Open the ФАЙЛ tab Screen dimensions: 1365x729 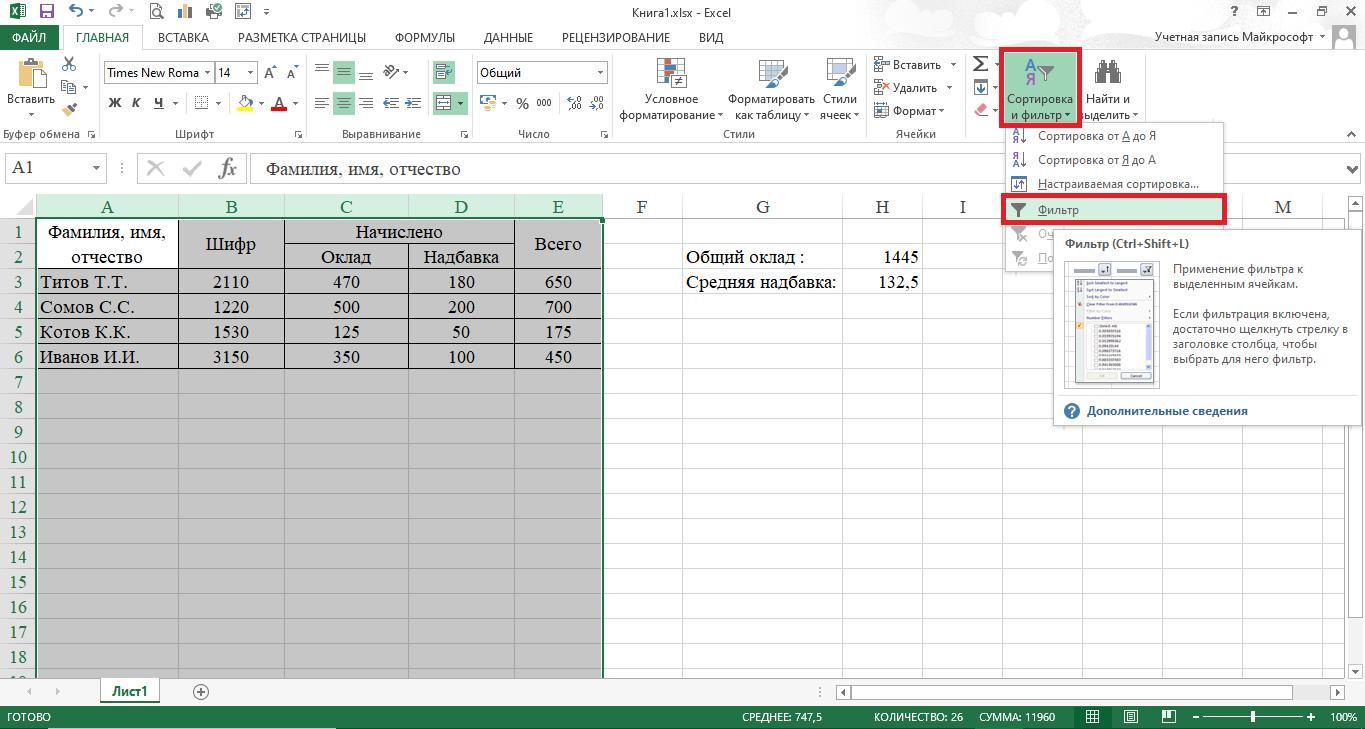pyautogui.click(x=29, y=37)
